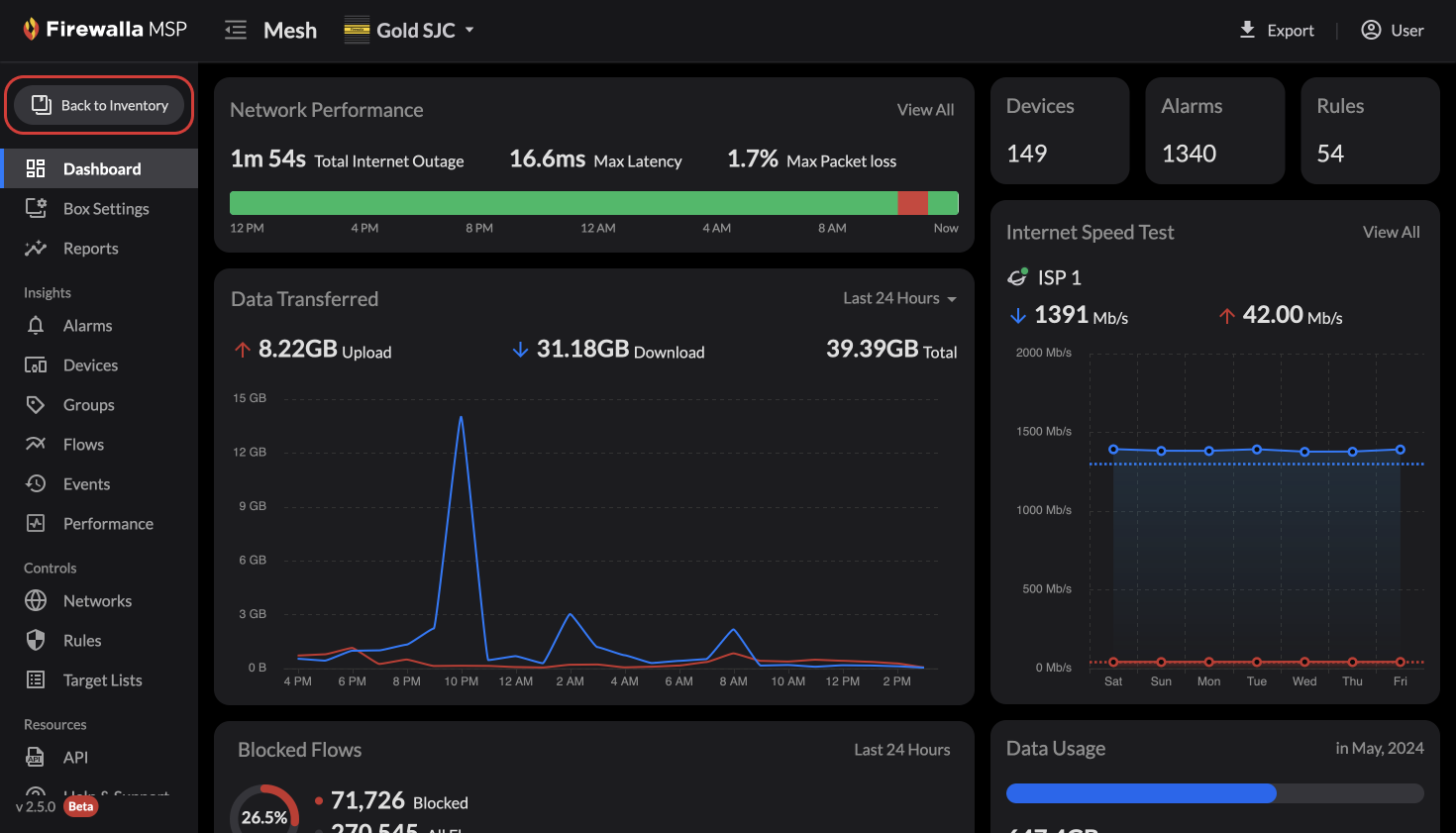Click the Events history icon
The height and width of the screenshot is (833, 1456).
[36, 483]
